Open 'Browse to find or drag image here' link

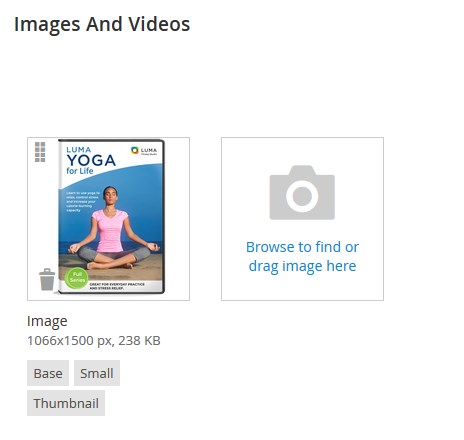(x=302, y=256)
